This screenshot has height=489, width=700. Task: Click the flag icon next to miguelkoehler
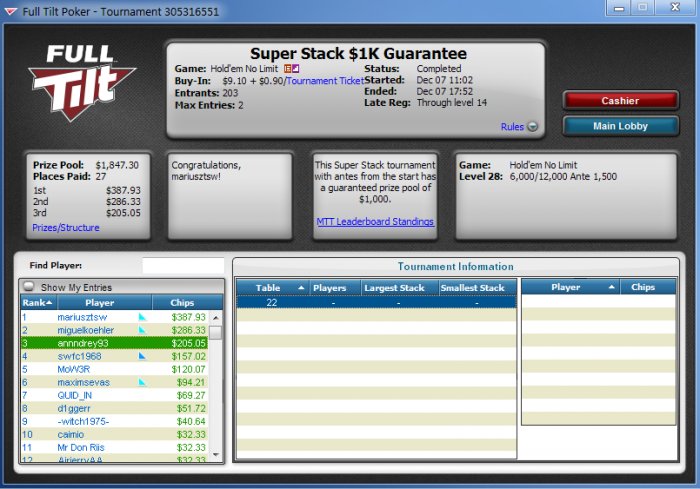point(142,330)
